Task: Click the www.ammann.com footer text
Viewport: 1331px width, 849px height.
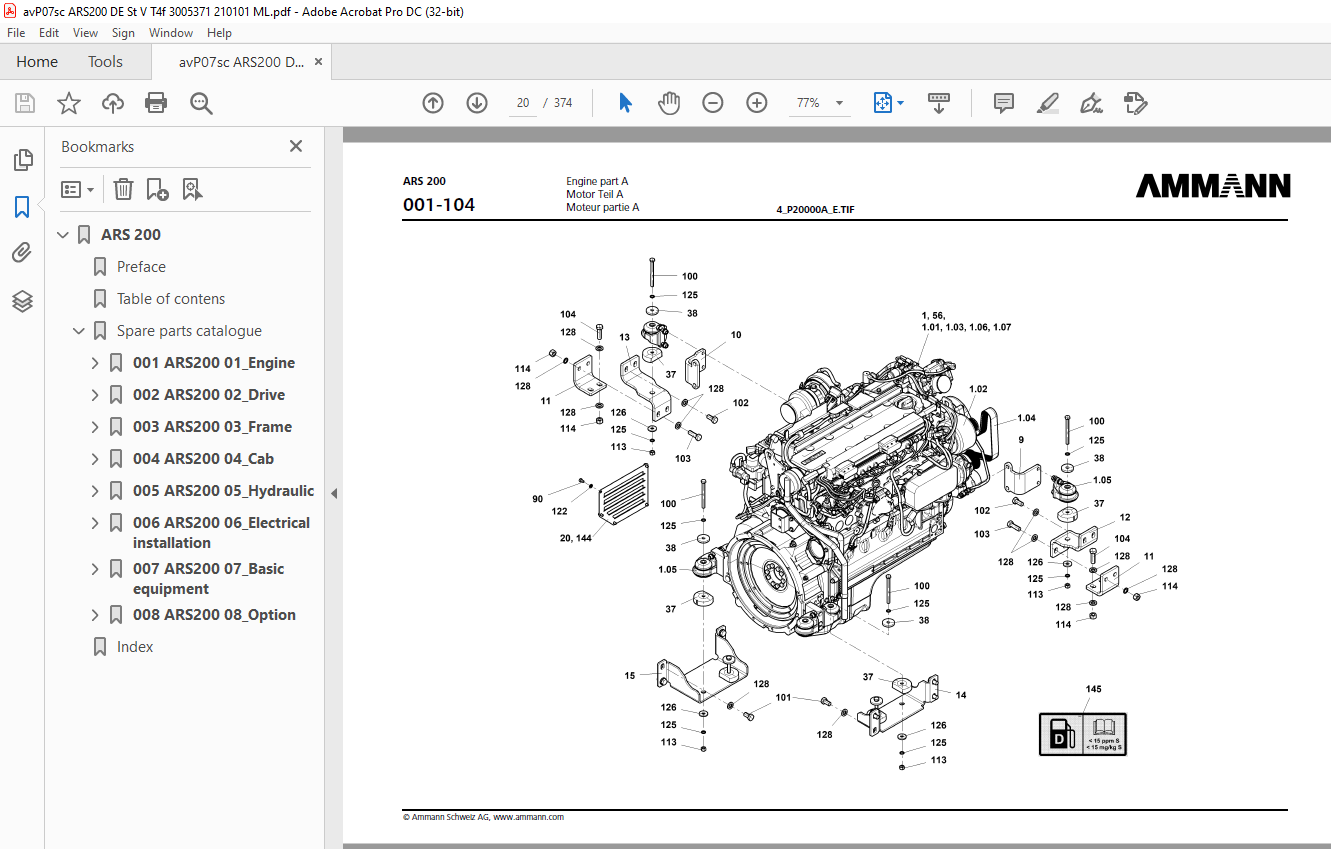Action: click(528, 817)
